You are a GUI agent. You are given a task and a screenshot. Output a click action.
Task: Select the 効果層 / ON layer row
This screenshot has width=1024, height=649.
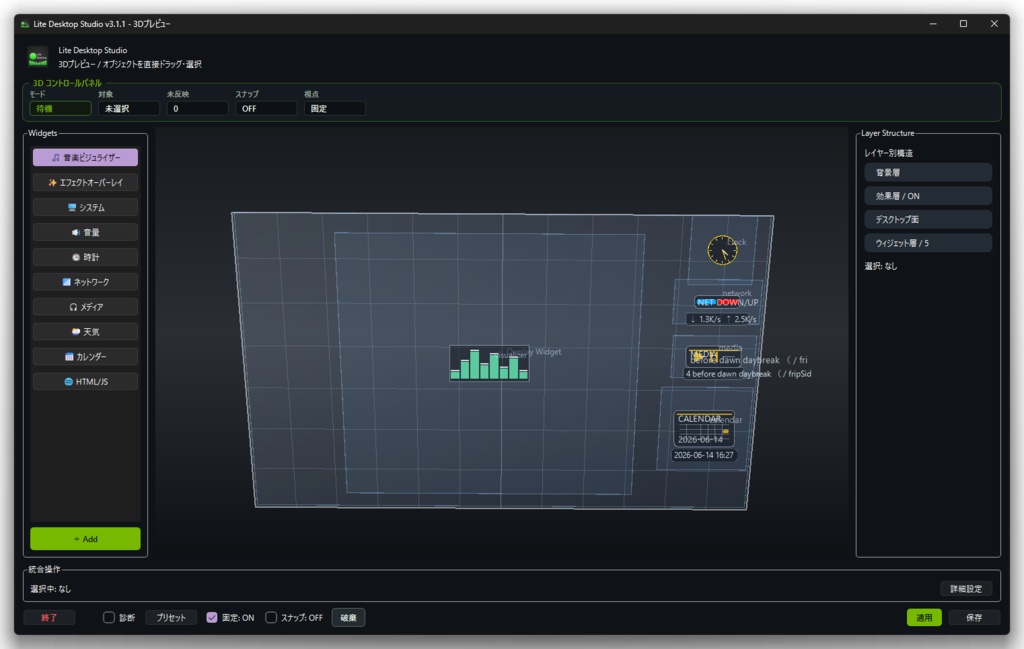[x=928, y=196]
